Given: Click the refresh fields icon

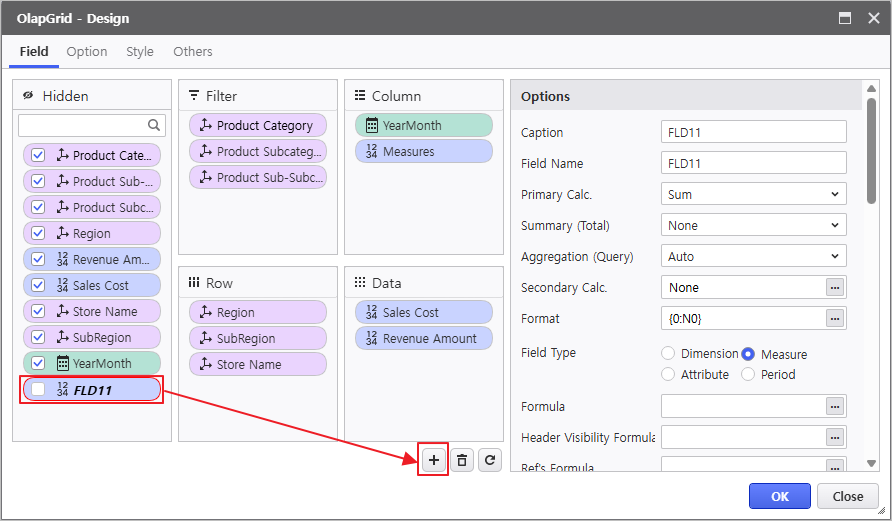Looking at the screenshot, I should click(489, 460).
